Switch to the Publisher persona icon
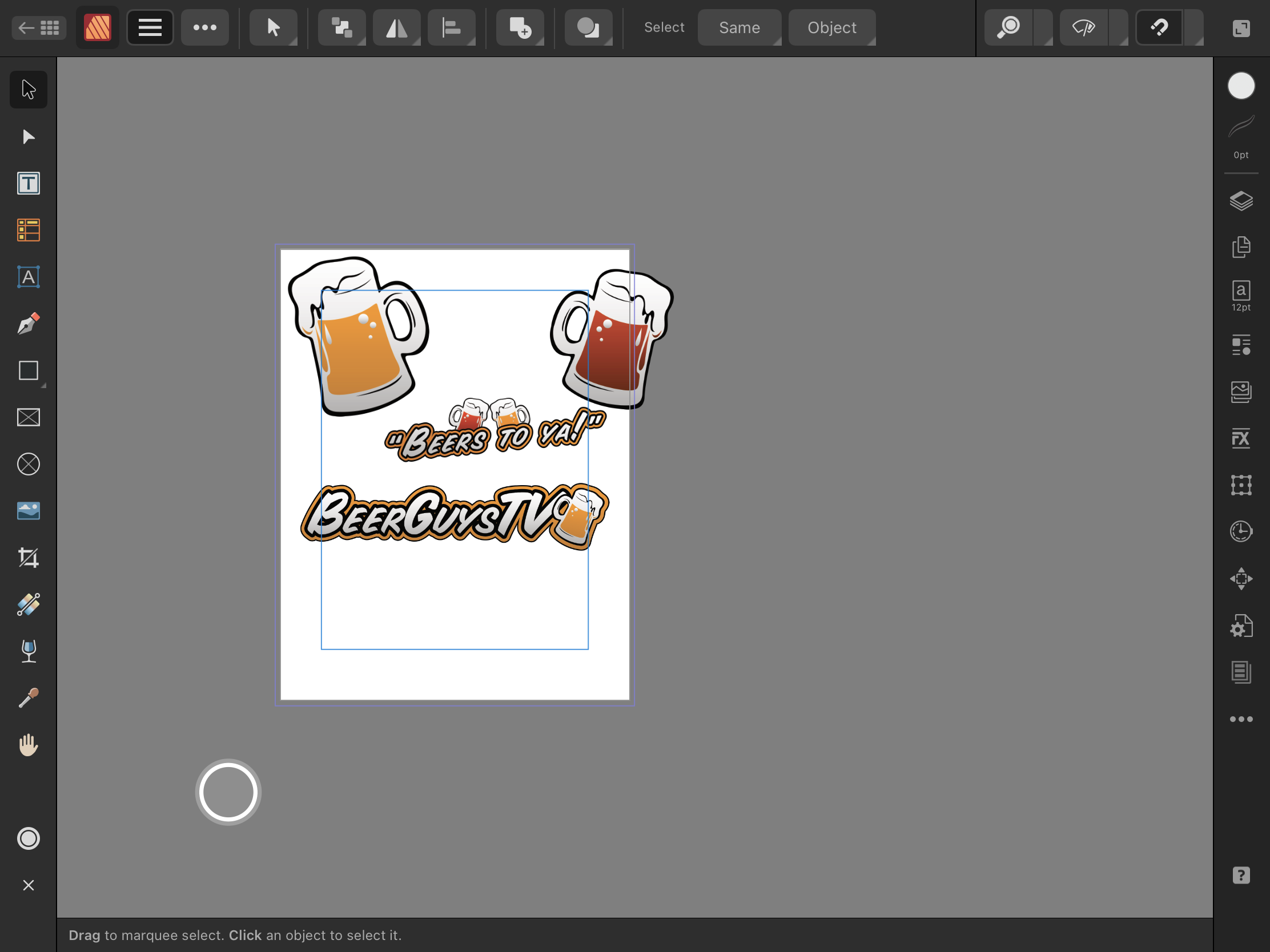The image size is (1270, 952). click(97, 27)
